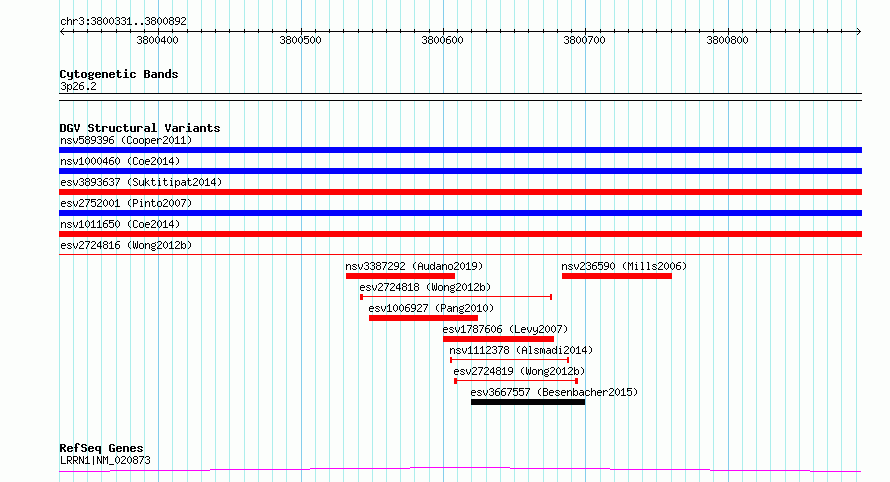Viewport: 890px width, 482px height.
Task: Open the RefSeq Genes track title
Action: click(101, 448)
